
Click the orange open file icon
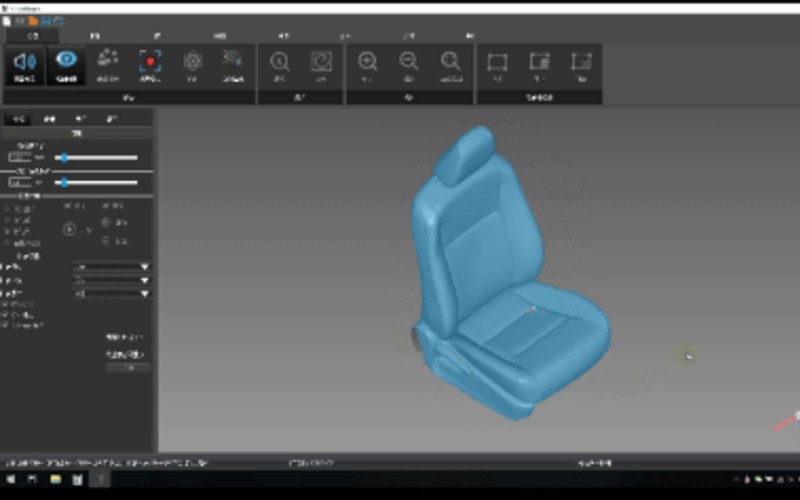click(x=33, y=21)
